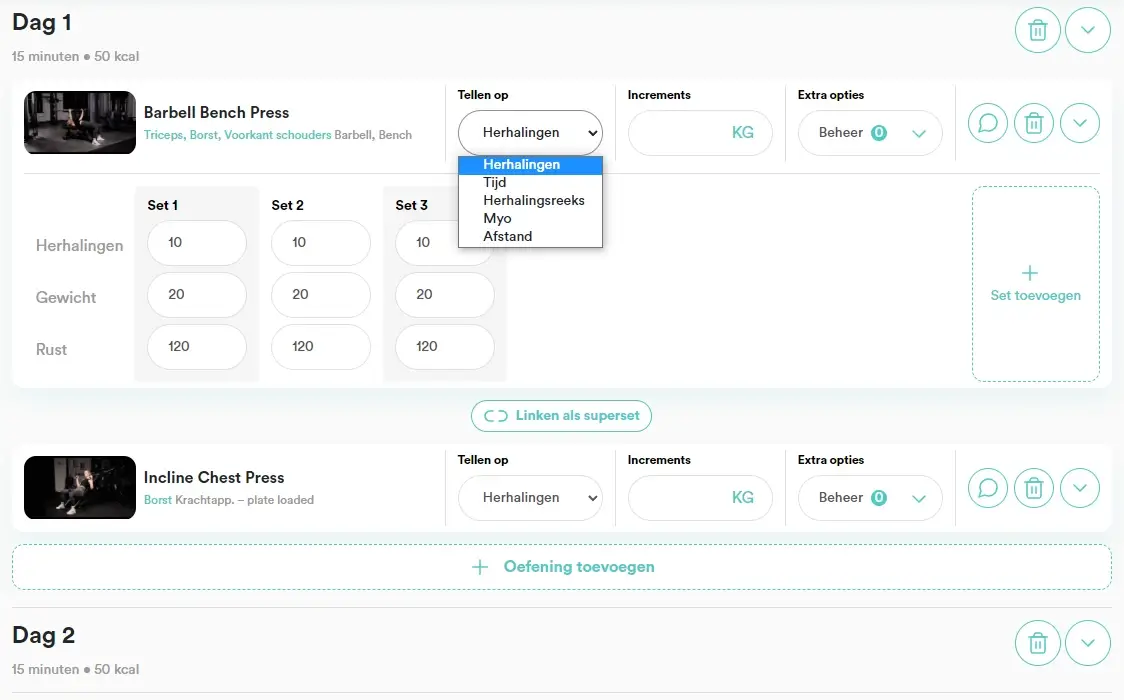The width and height of the screenshot is (1124, 700).
Task: Delete Dag 1 with trash icon
Action: pos(1038,31)
